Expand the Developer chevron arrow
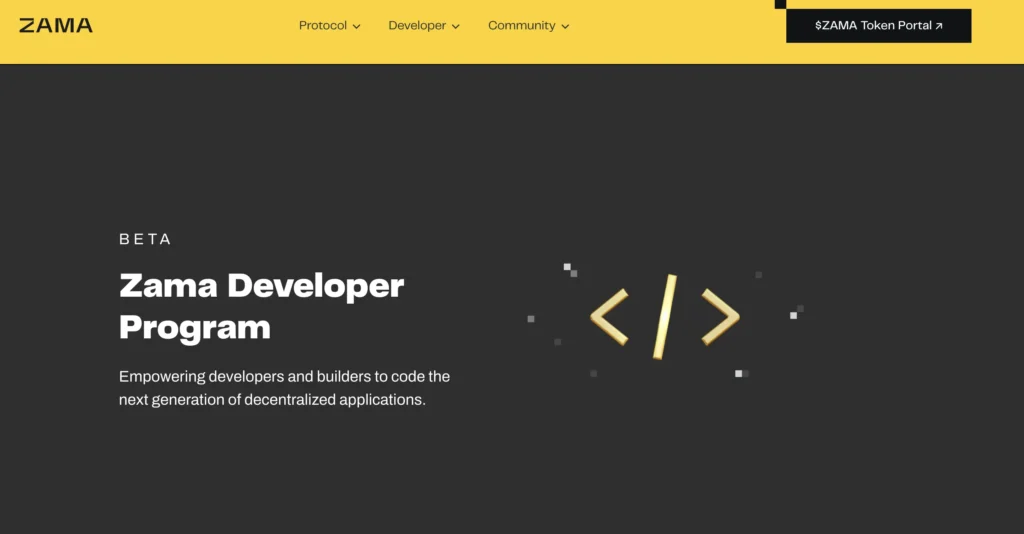Viewport: 1024px width, 534px height. 456,27
